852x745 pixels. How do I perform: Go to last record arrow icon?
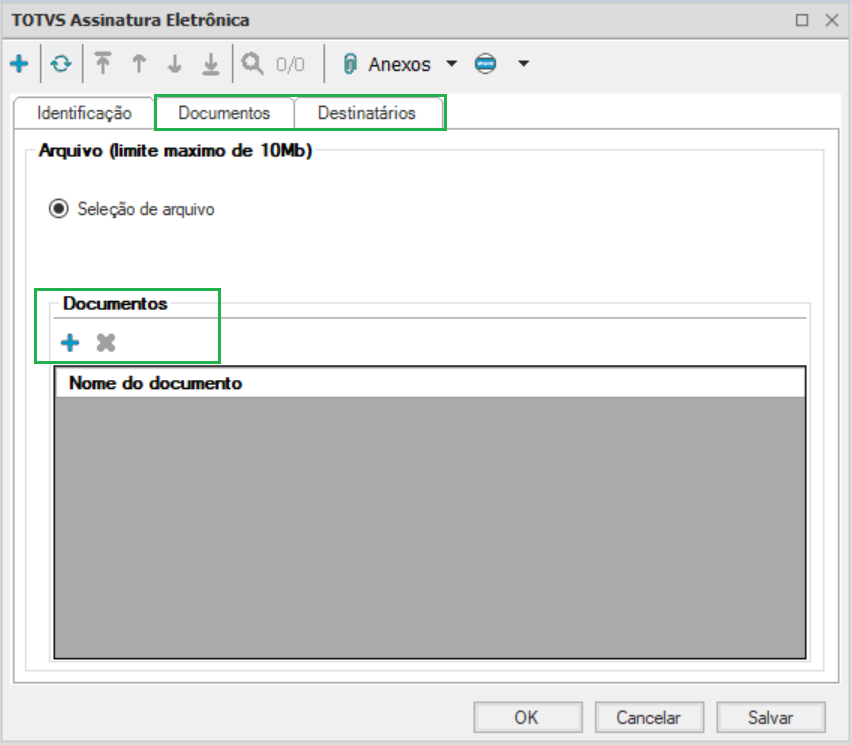[x=211, y=64]
